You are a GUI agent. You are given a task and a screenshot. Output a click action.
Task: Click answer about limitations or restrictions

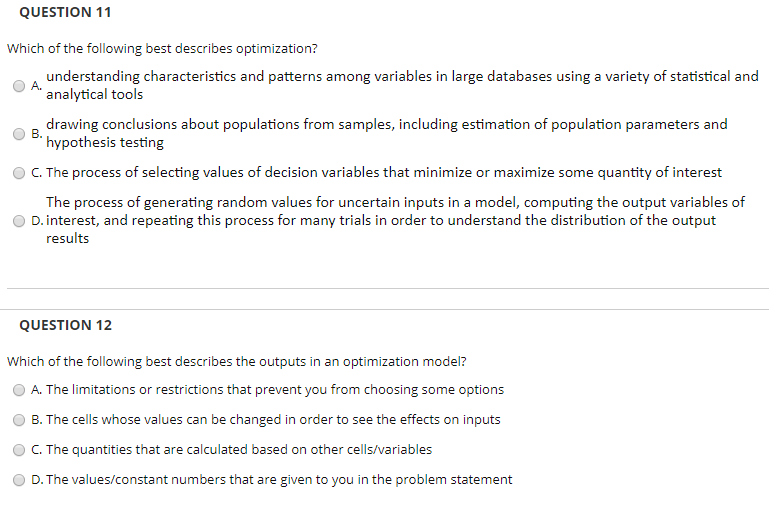[275, 389]
